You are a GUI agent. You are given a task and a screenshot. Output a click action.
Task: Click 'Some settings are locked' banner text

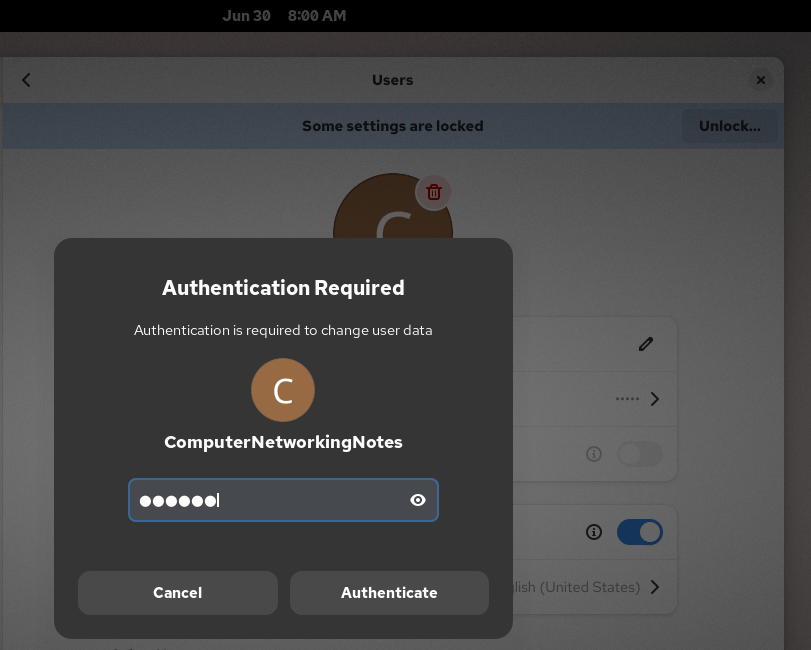pyautogui.click(x=393, y=126)
